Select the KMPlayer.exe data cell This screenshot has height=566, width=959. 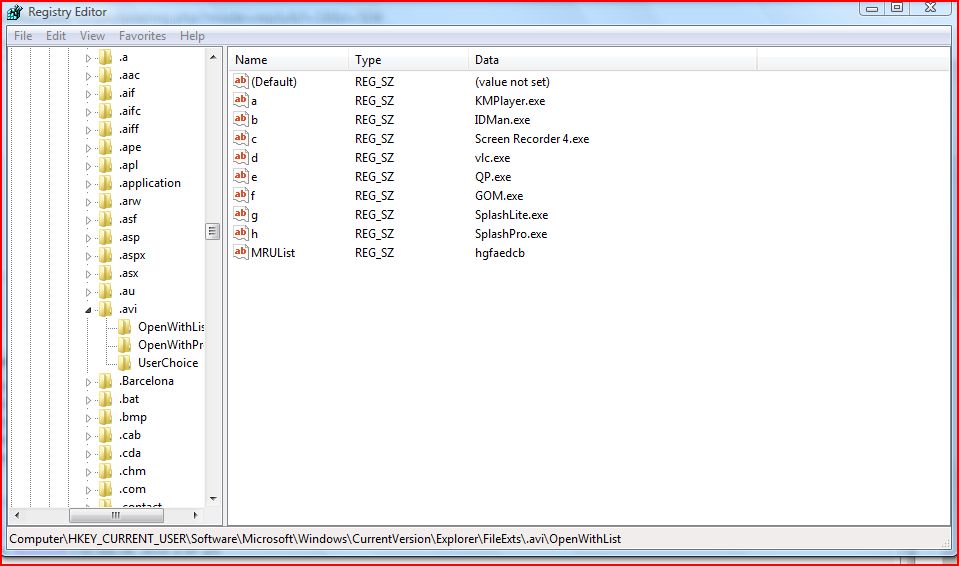point(509,101)
